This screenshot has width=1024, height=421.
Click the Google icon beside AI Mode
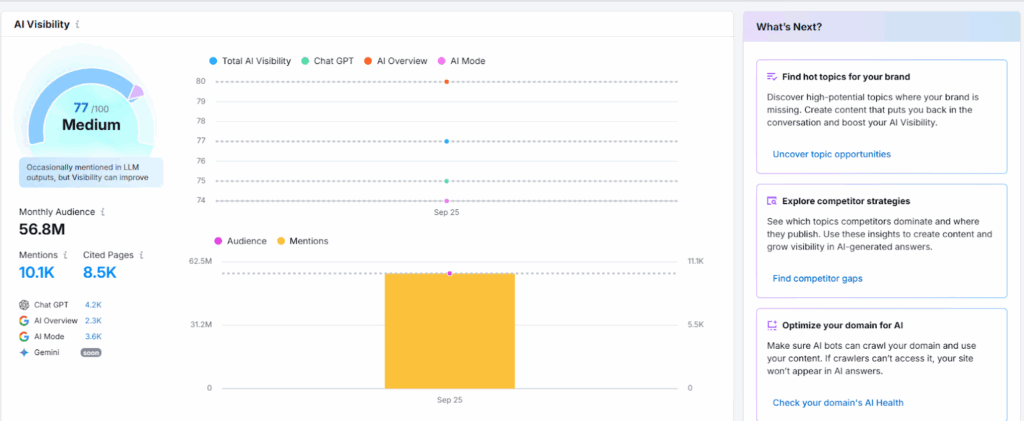(24, 337)
